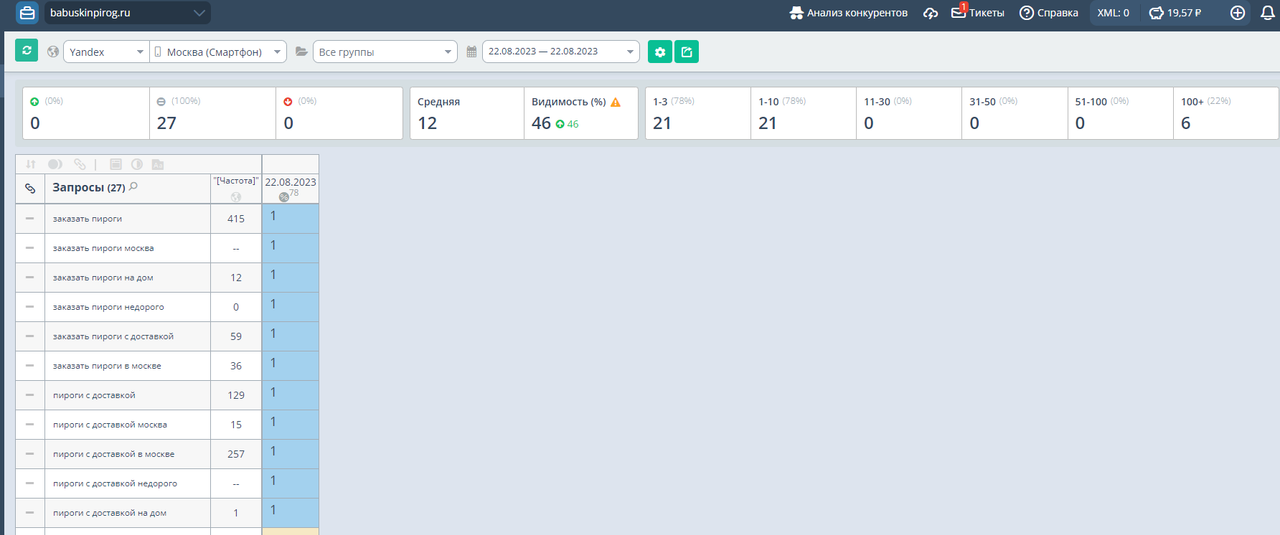The width and height of the screenshot is (1280, 535).
Task: Select query заказать пироги в москве
Action: 107,366
